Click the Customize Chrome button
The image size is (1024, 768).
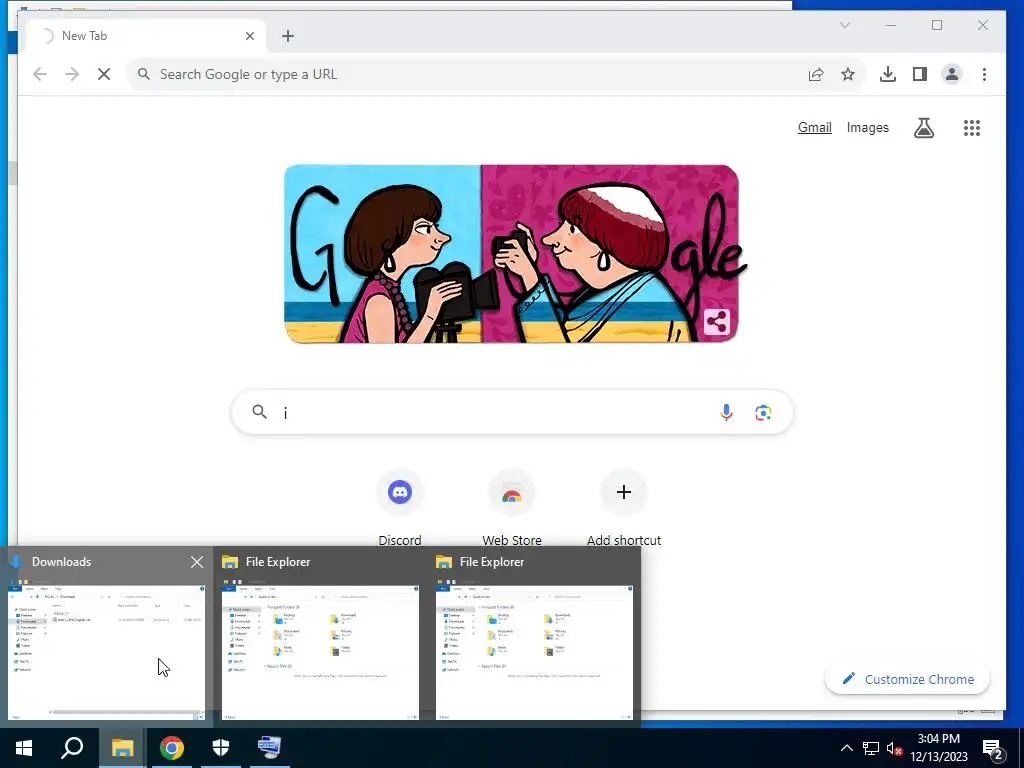point(908,679)
